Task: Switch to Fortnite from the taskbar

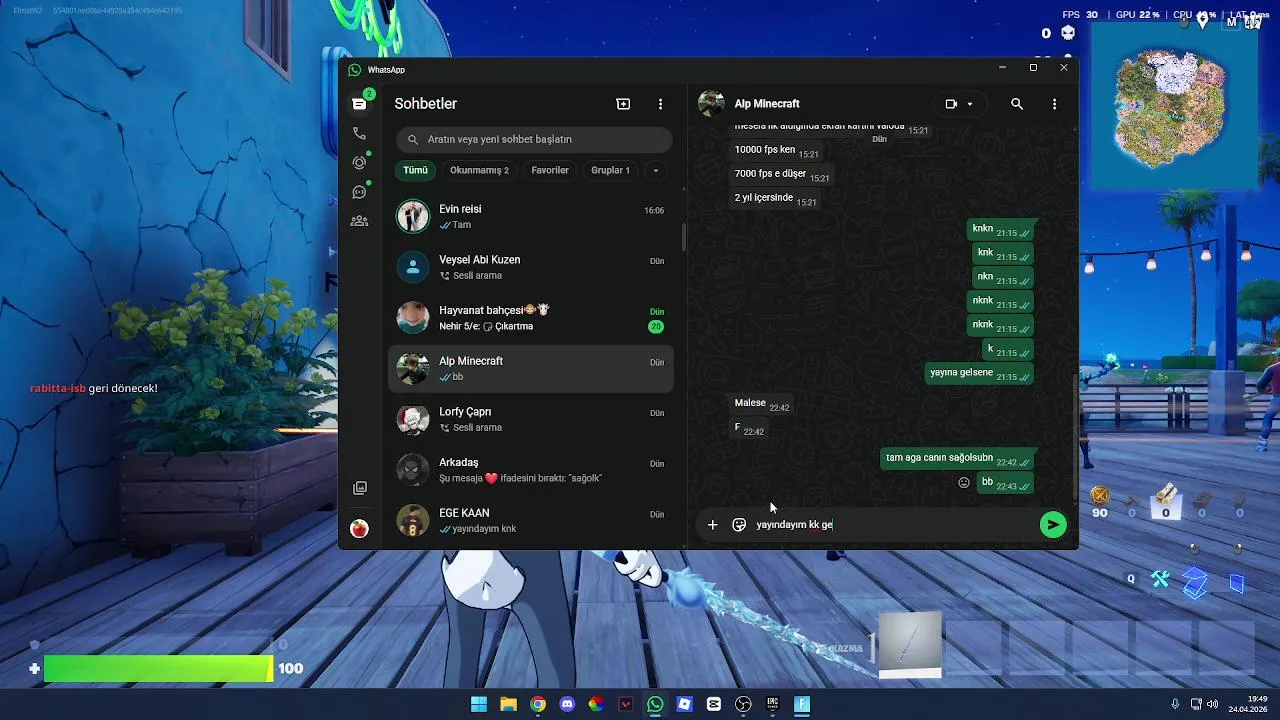Action: coord(802,704)
